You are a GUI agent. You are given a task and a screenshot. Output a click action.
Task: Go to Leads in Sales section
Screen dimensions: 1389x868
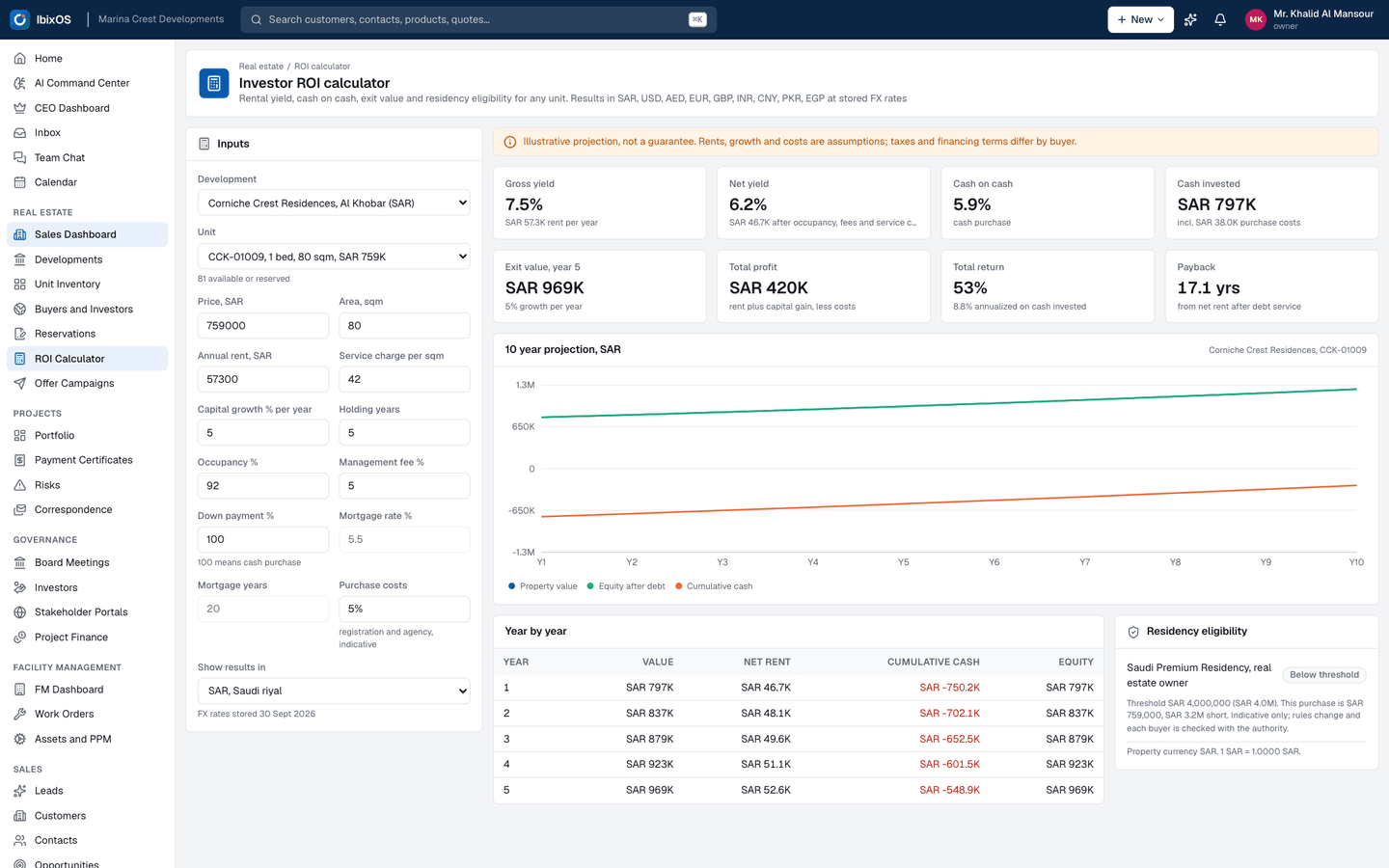[x=88, y=791]
